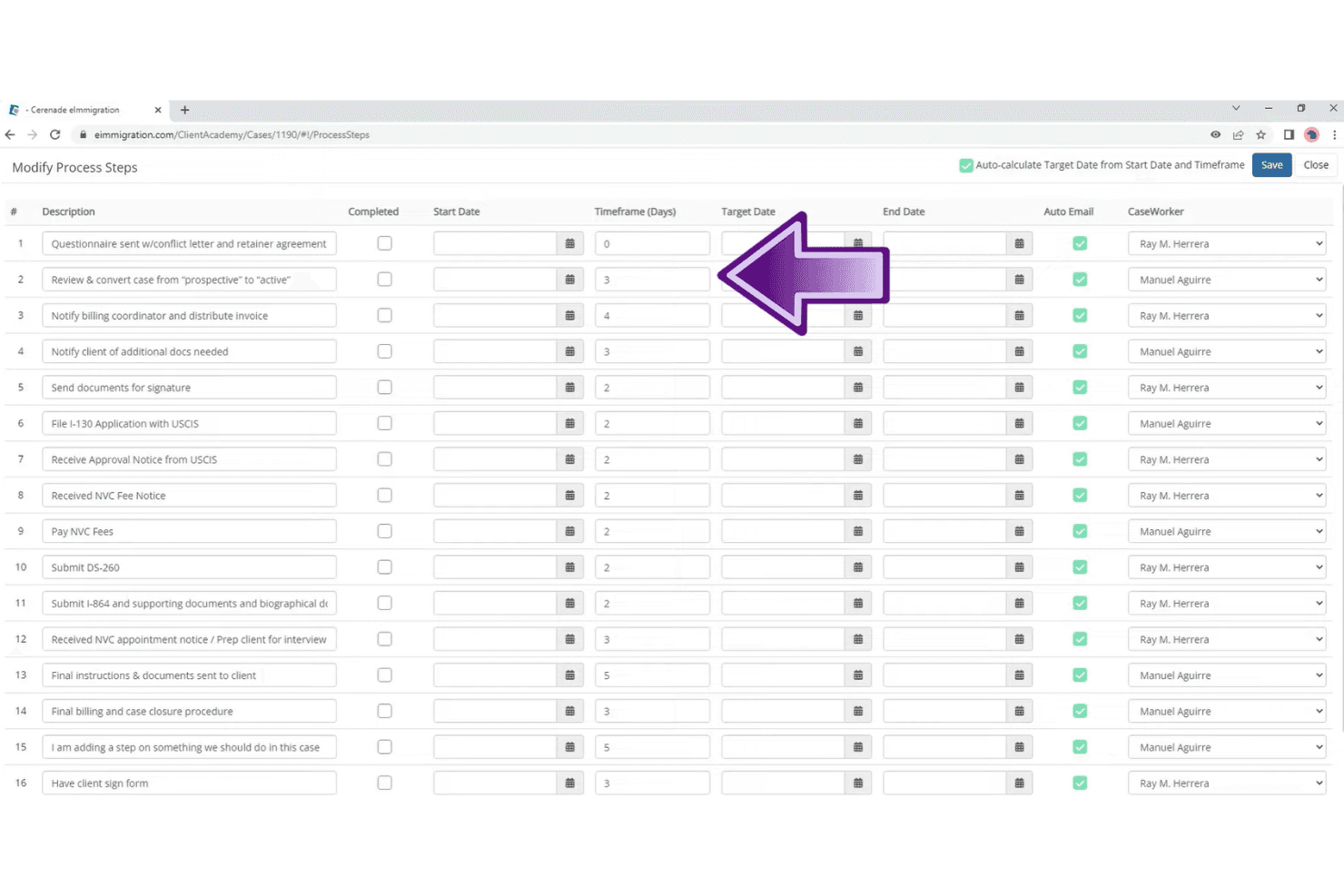Screen dimensions: 1344x896
Task: Open the tab search chevron in Chrome
Action: (1236, 108)
